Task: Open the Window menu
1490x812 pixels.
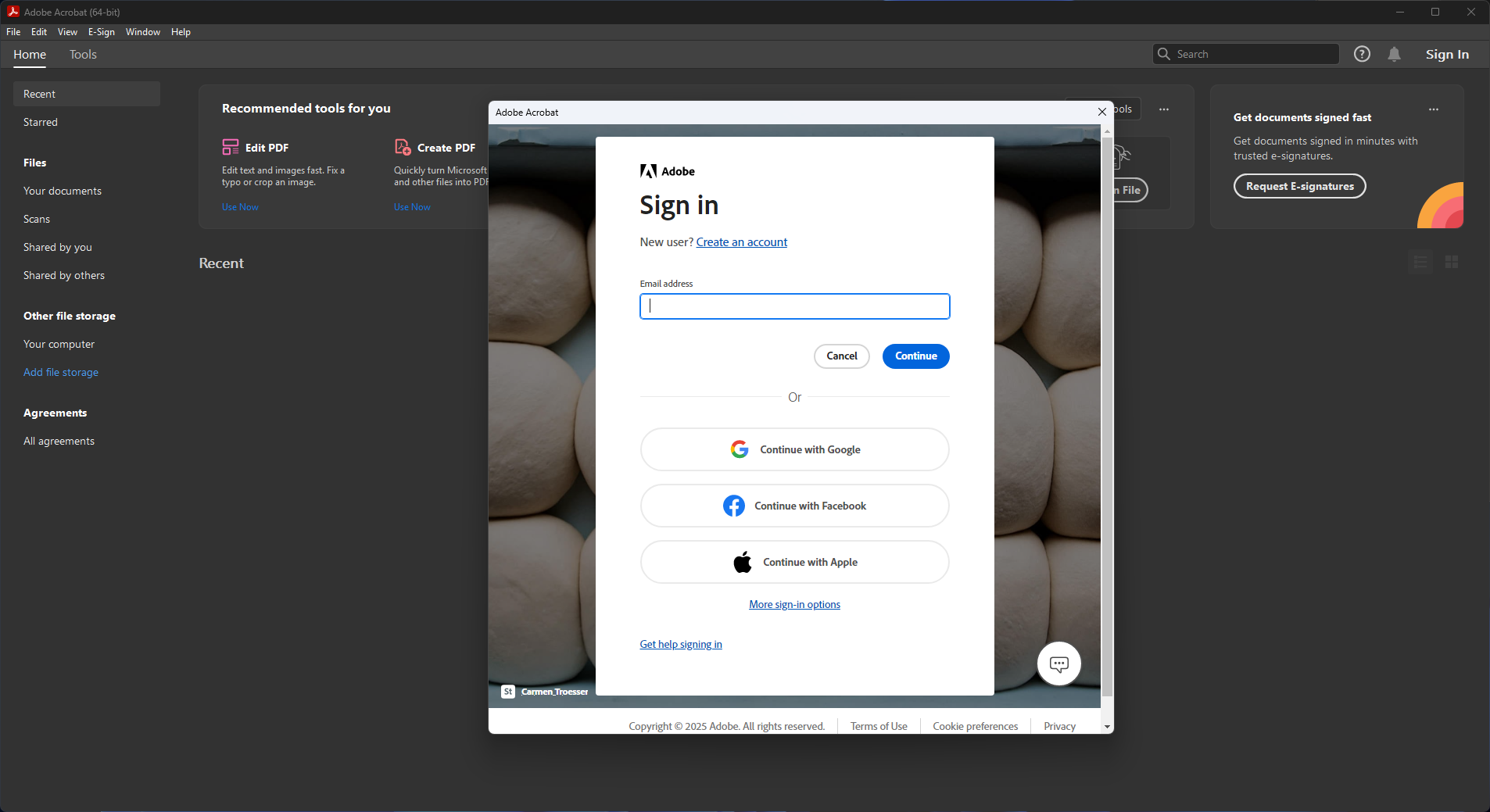Action: [x=143, y=32]
